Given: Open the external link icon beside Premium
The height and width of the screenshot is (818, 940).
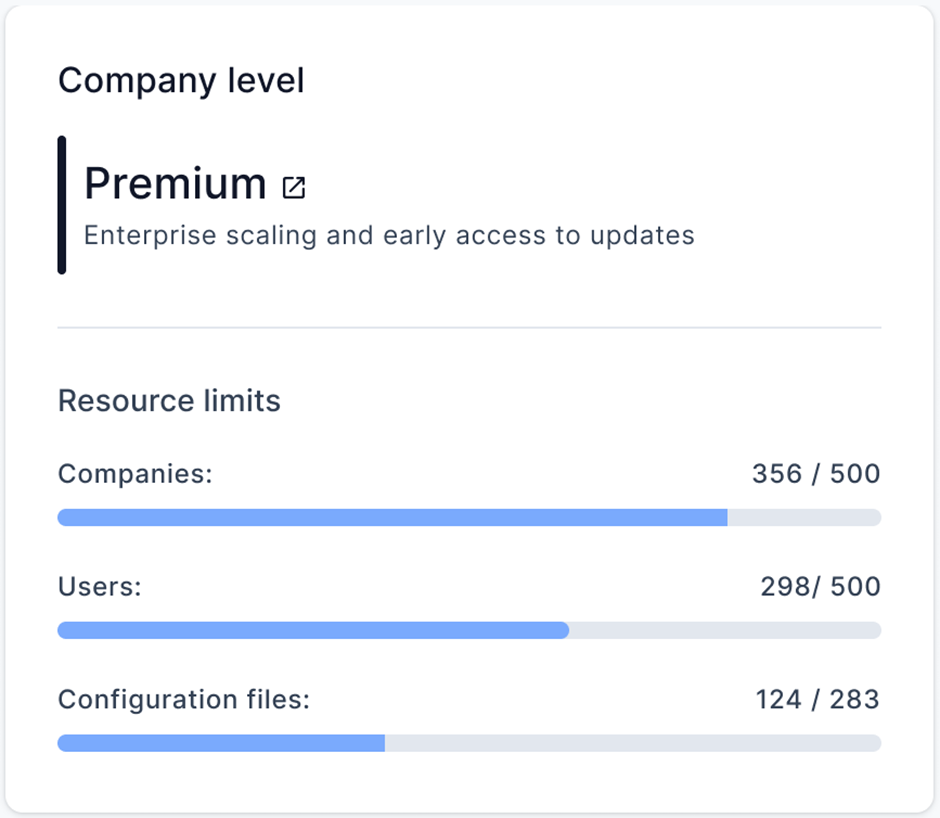Looking at the screenshot, I should click(x=294, y=187).
